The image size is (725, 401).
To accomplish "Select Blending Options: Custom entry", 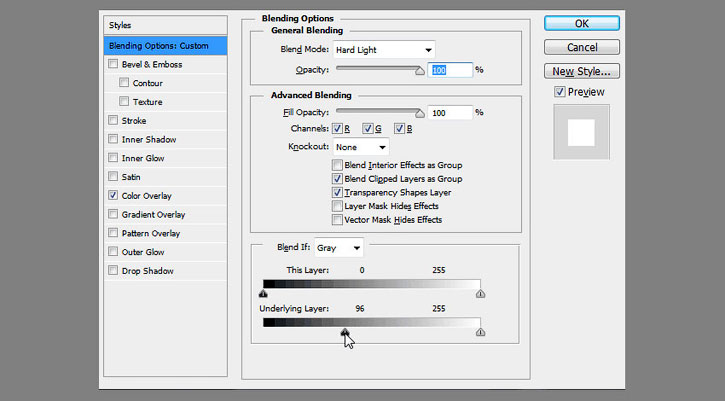I will 166,46.
